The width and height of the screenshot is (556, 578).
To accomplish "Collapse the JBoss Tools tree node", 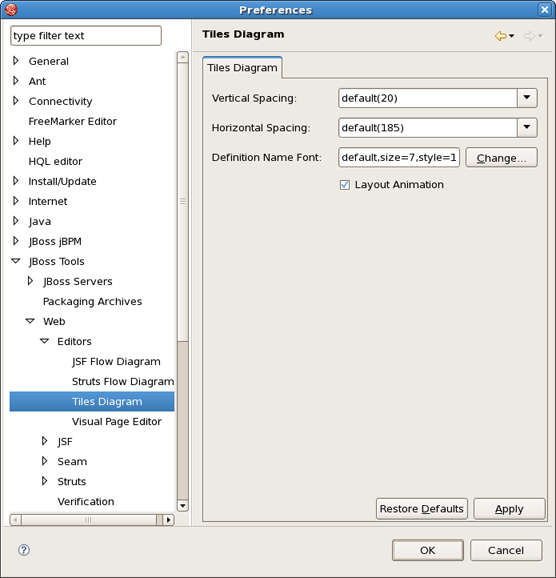I will tap(16, 261).
